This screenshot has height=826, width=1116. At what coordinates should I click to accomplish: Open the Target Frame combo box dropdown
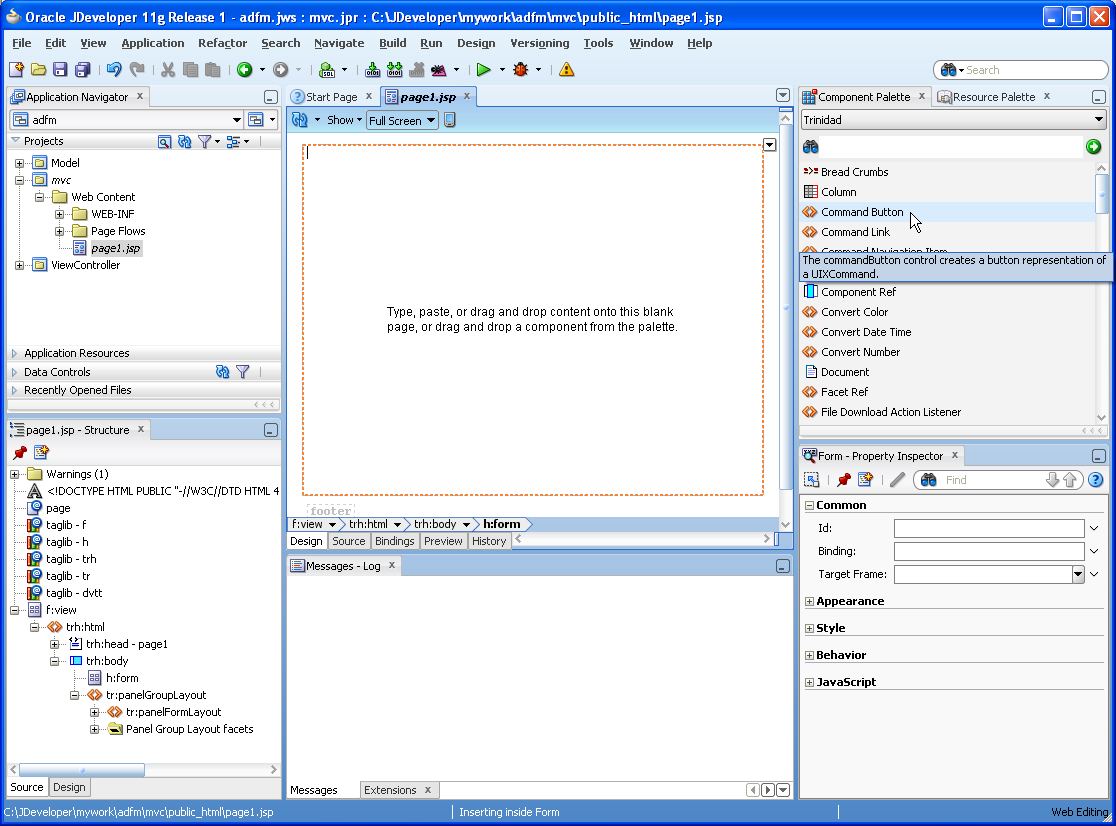pos(1078,574)
